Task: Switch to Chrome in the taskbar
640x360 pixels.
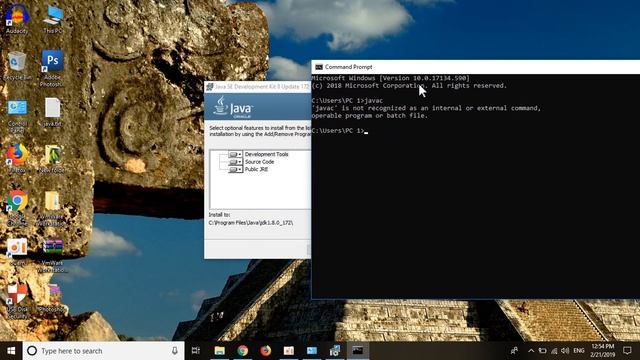Action: point(242,351)
